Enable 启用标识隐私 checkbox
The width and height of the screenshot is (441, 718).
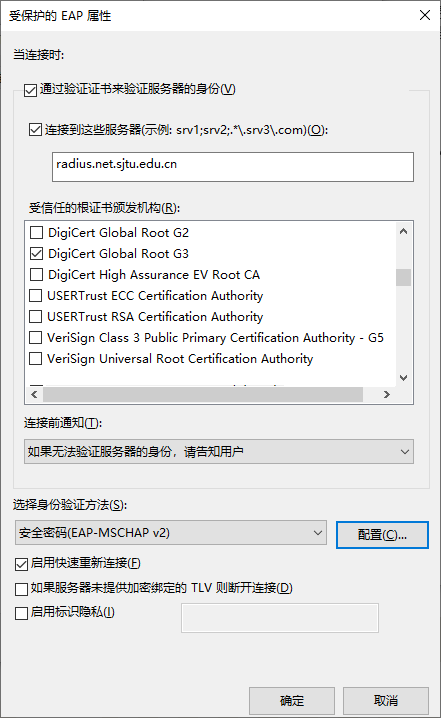pos(22,613)
